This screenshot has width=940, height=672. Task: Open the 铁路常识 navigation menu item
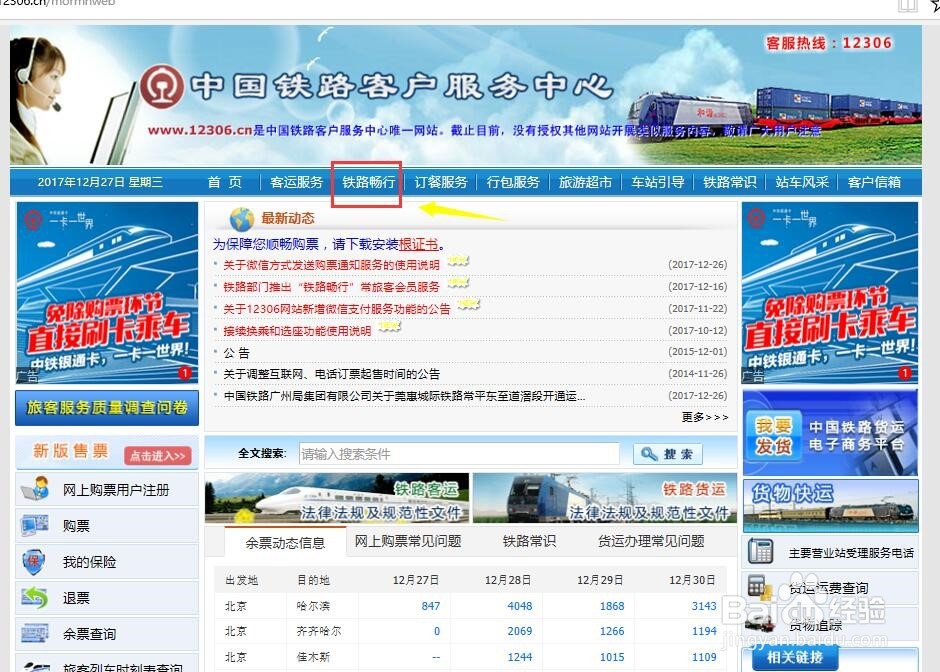(x=730, y=182)
